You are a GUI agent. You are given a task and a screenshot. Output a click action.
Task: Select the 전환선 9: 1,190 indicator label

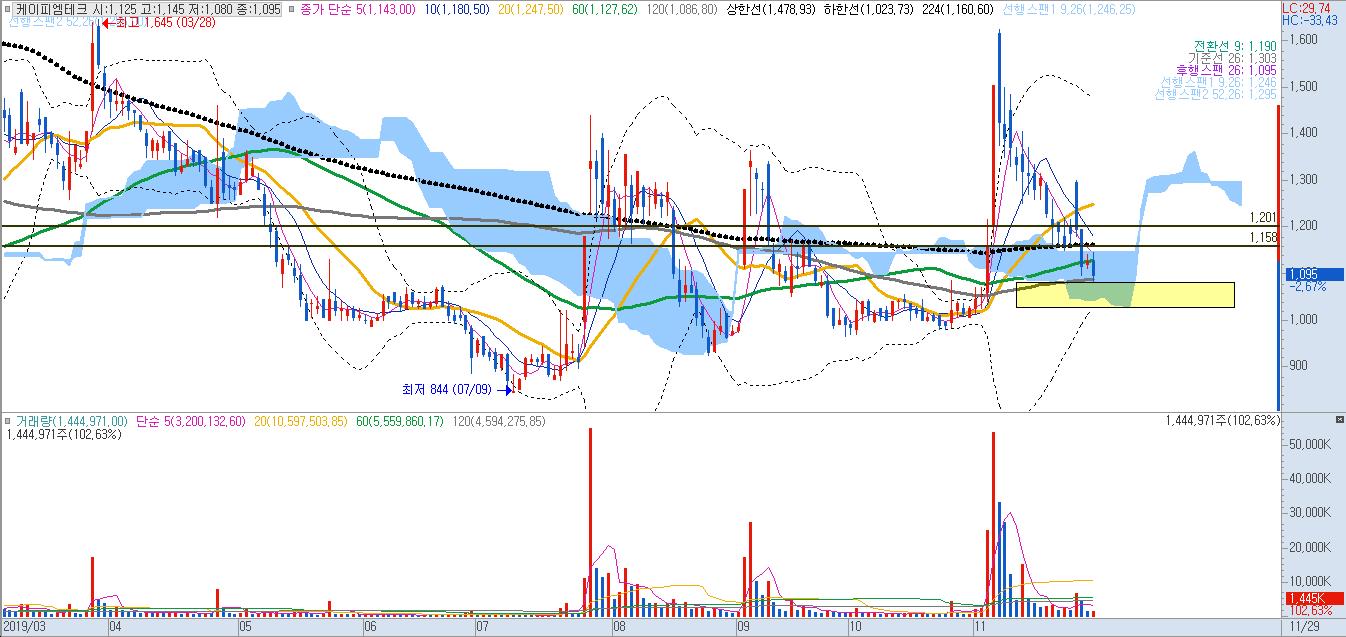1234,46
